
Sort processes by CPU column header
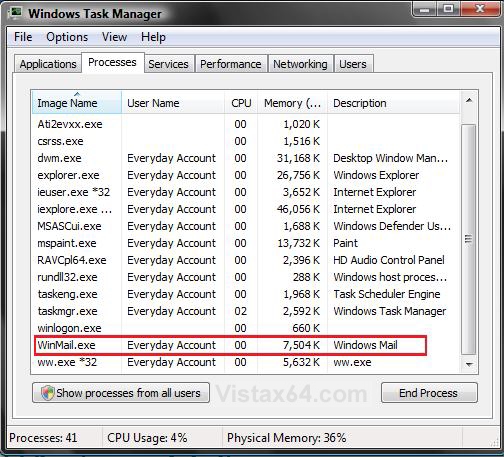pos(241,103)
